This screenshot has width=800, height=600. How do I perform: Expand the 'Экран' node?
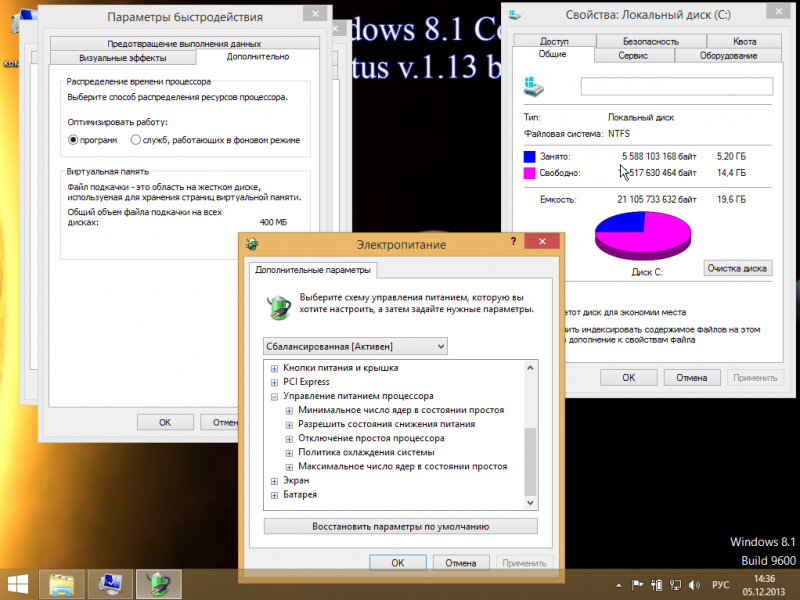[x=274, y=481]
